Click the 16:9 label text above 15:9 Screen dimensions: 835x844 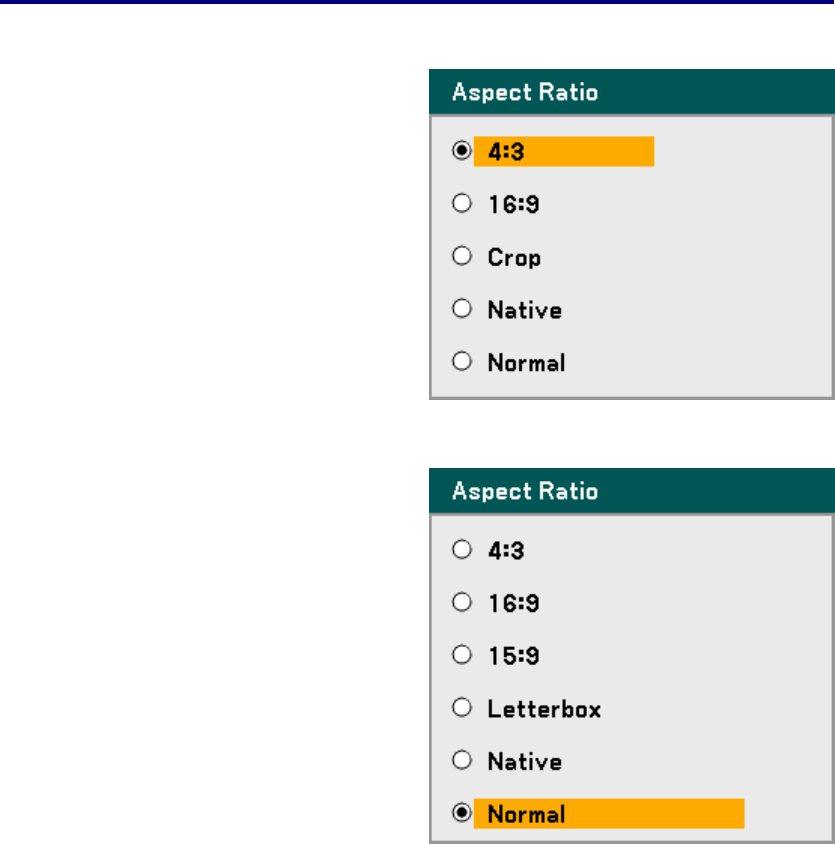pyautogui.click(x=514, y=603)
